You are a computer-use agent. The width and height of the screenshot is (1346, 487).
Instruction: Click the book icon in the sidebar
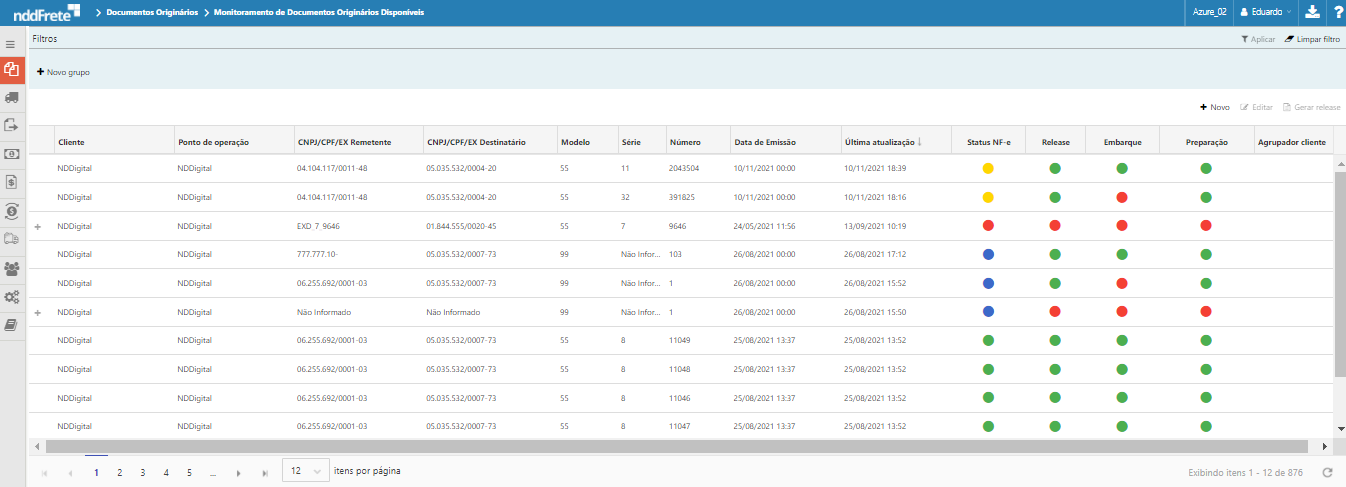tap(12, 325)
